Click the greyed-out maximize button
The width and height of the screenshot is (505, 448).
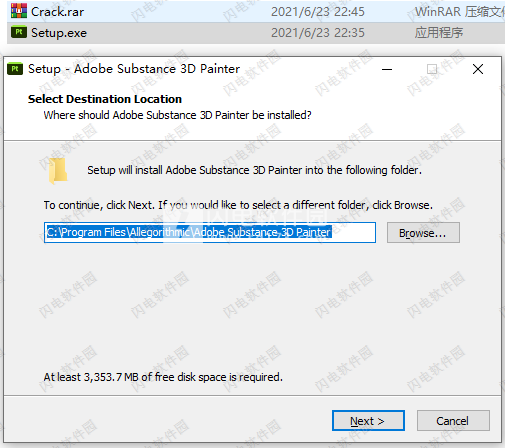coord(432,69)
